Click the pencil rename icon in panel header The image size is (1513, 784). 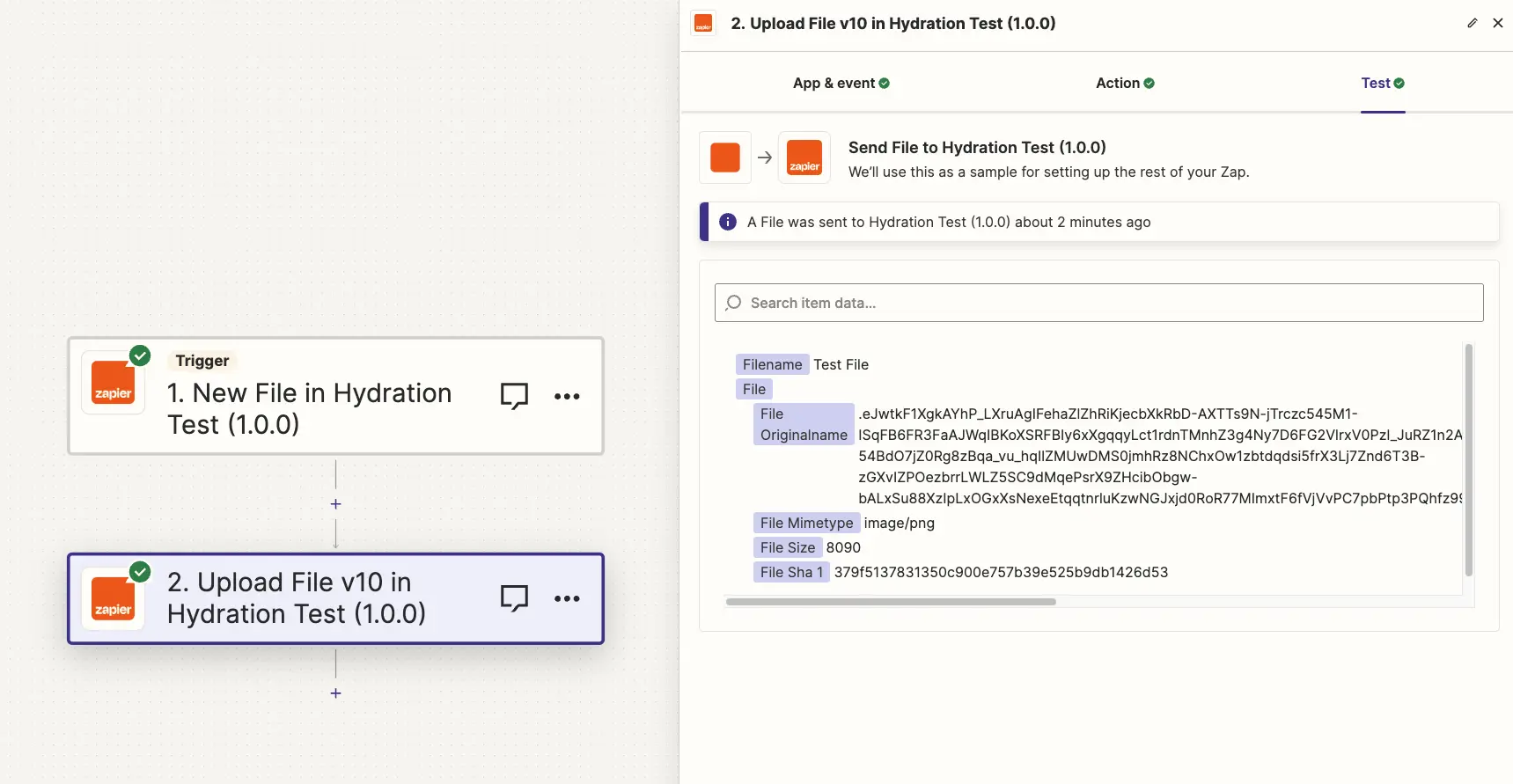point(1473,23)
